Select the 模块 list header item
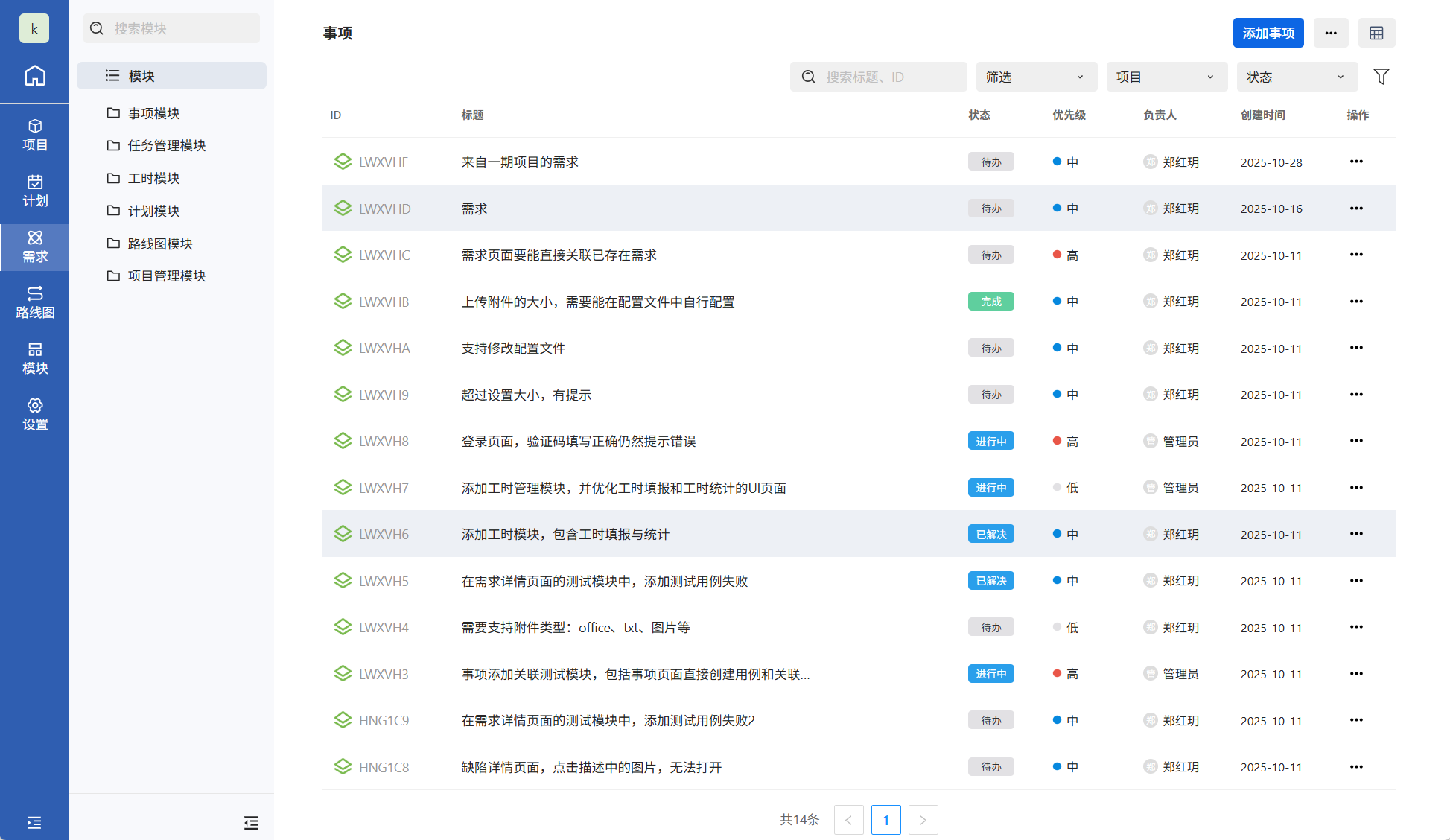This screenshot has height=840, width=1450. click(x=171, y=76)
